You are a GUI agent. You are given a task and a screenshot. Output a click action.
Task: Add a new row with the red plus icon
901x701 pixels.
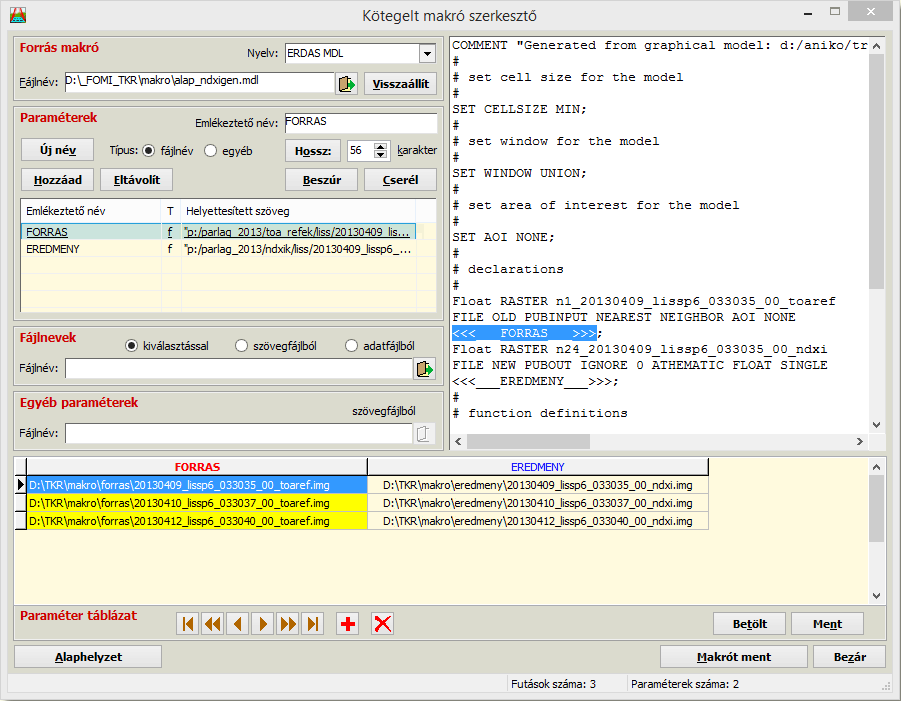click(348, 624)
